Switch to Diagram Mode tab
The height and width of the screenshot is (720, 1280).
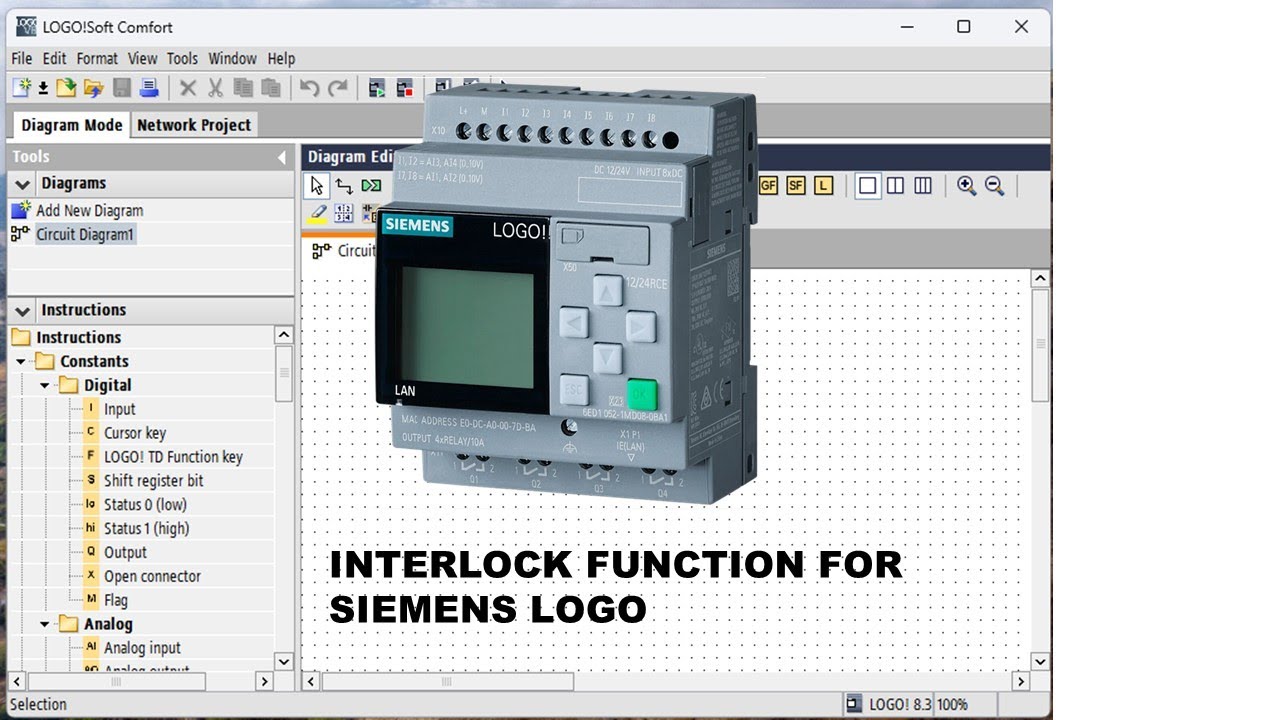click(x=71, y=125)
